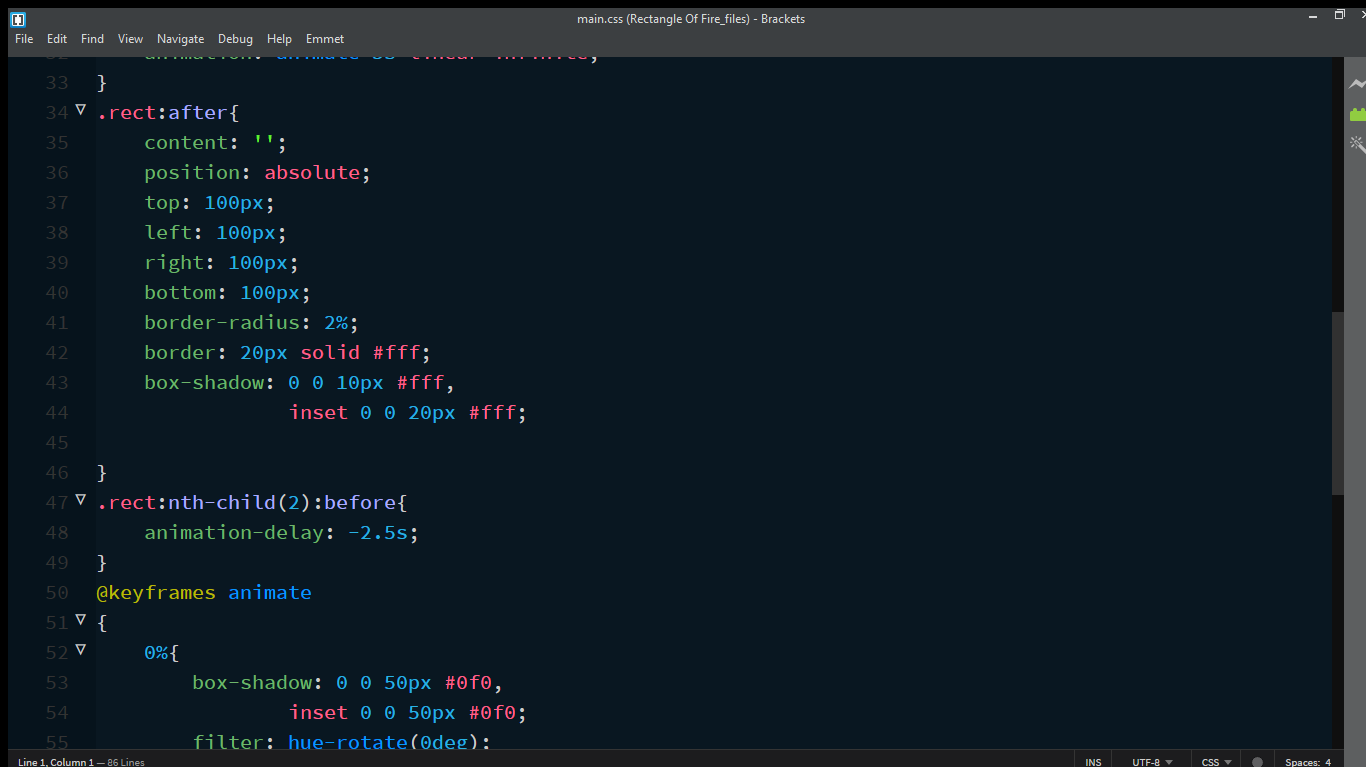Collapse the keyframes block at line 51
Image resolution: width=1366 pixels, height=767 pixels.
pyautogui.click(x=81, y=620)
